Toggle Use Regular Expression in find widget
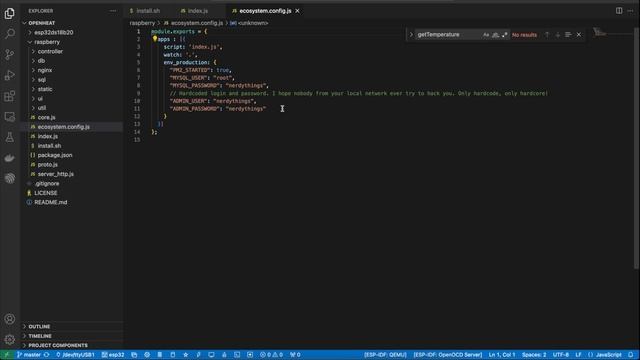Image resolution: width=640 pixels, height=360 pixels. 504,35
